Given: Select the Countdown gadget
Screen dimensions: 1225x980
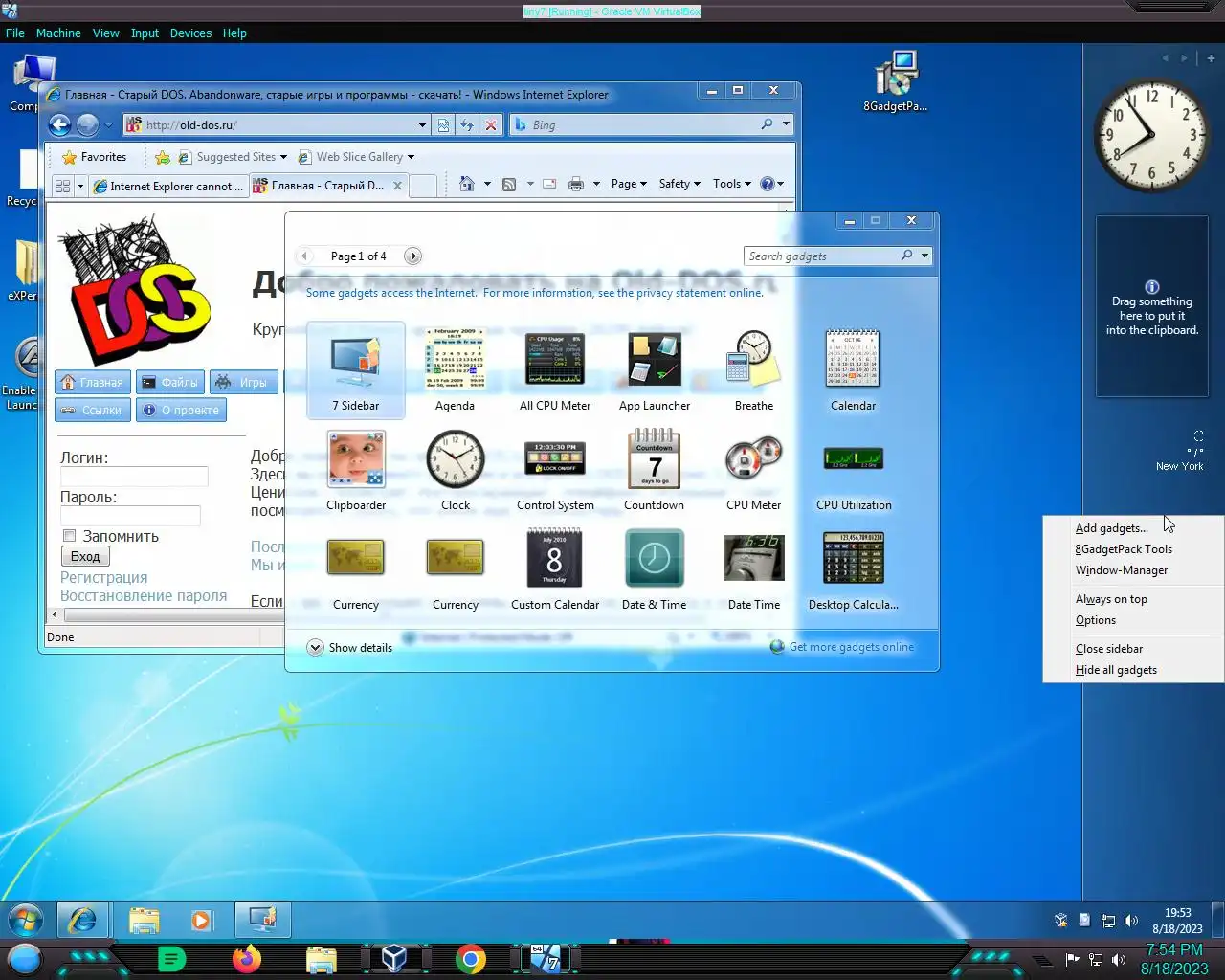Looking at the screenshot, I should point(655,470).
